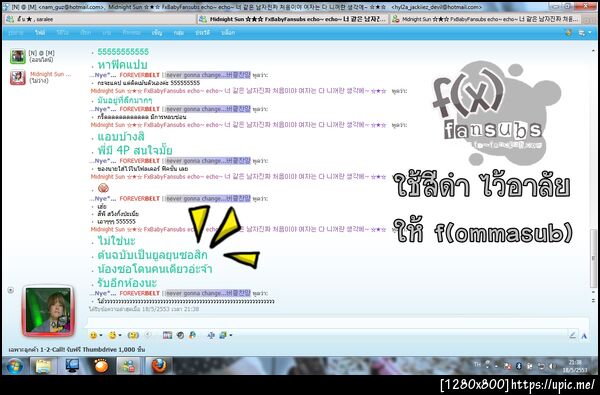Switch to text mode with the A icon
The height and width of the screenshot is (395, 600).
pos(584,336)
